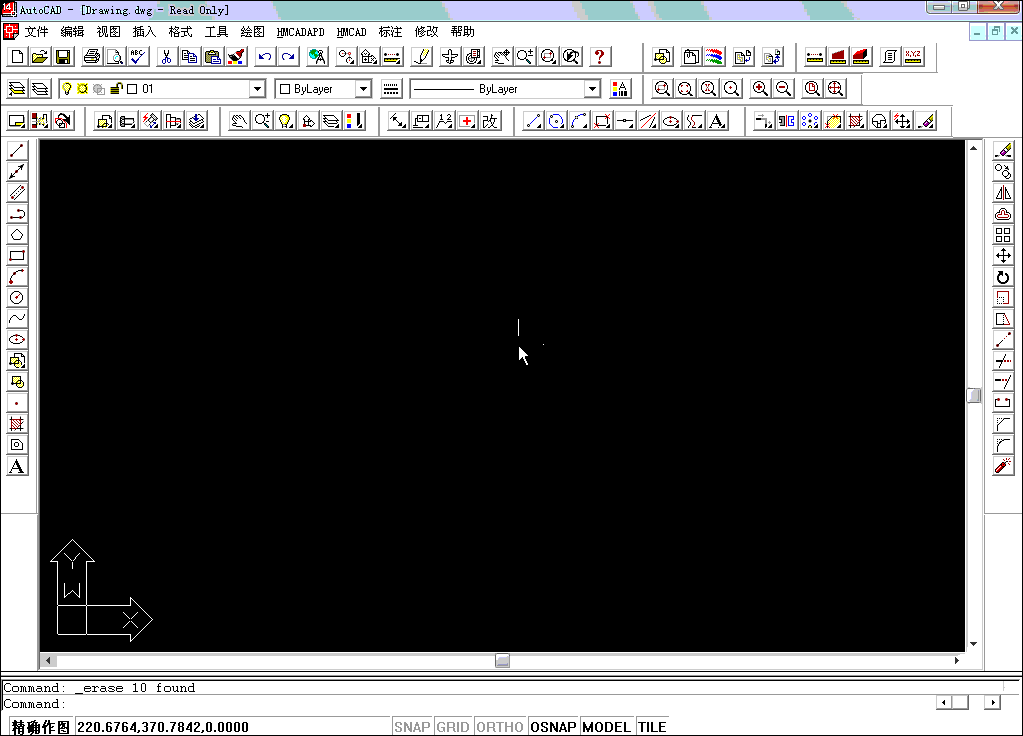The height and width of the screenshot is (736, 1023).
Task: Click the layer color swatch square
Action: point(132,89)
